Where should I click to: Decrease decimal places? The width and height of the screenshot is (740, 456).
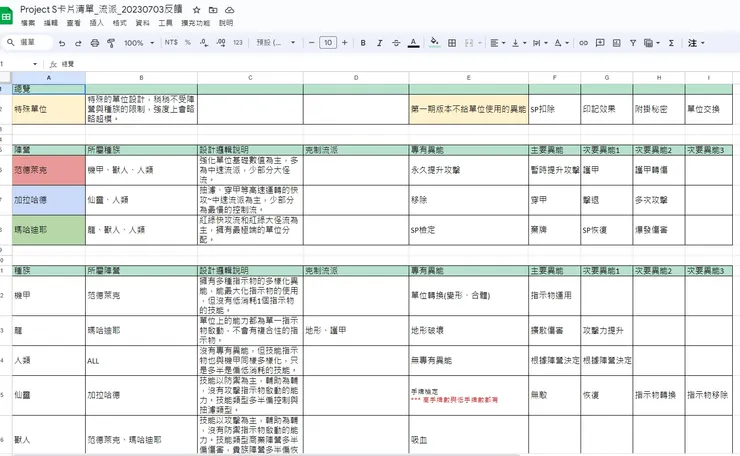pos(204,42)
